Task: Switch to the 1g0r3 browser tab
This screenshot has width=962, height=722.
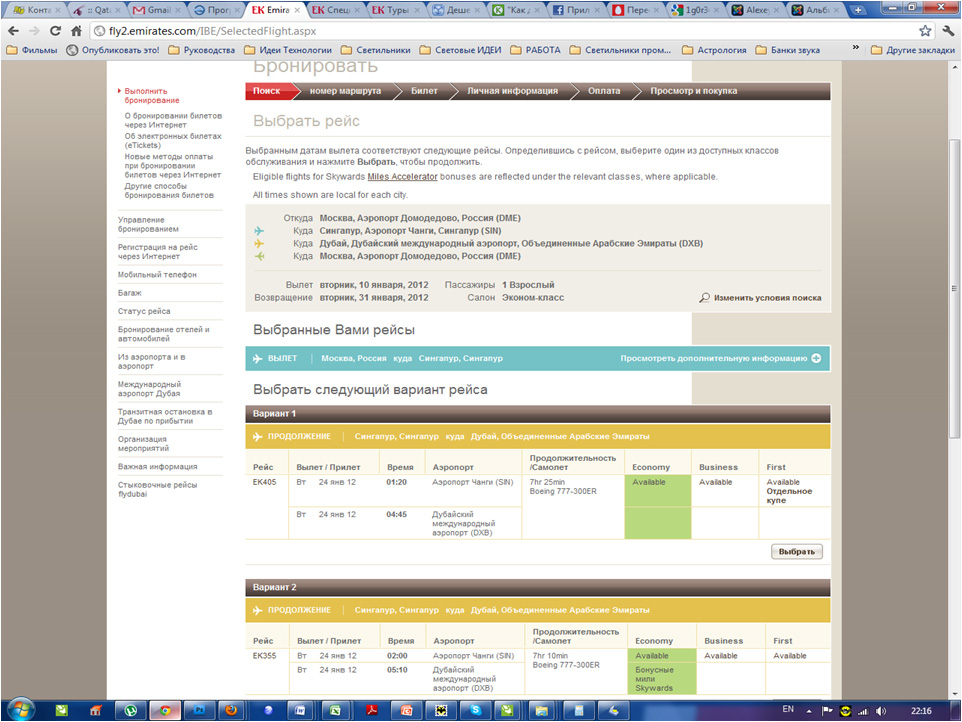Action: (696, 10)
